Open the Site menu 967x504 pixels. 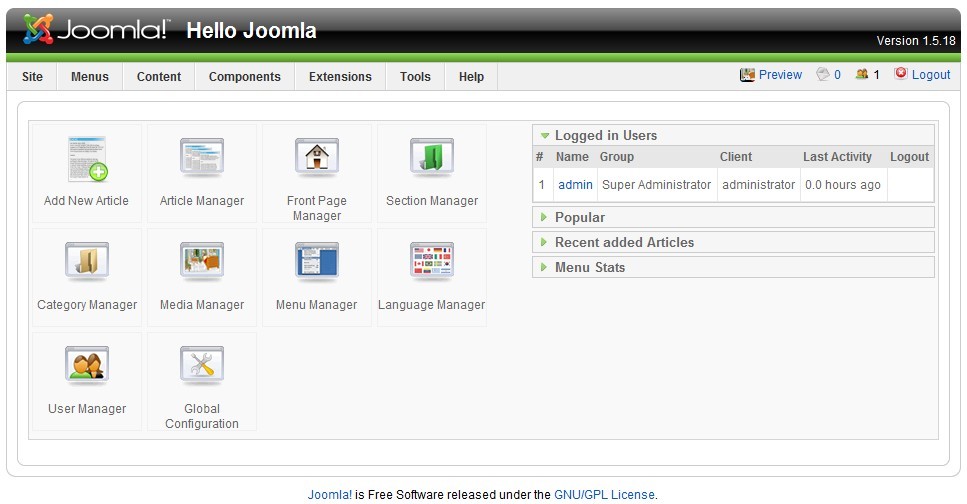pos(32,76)
